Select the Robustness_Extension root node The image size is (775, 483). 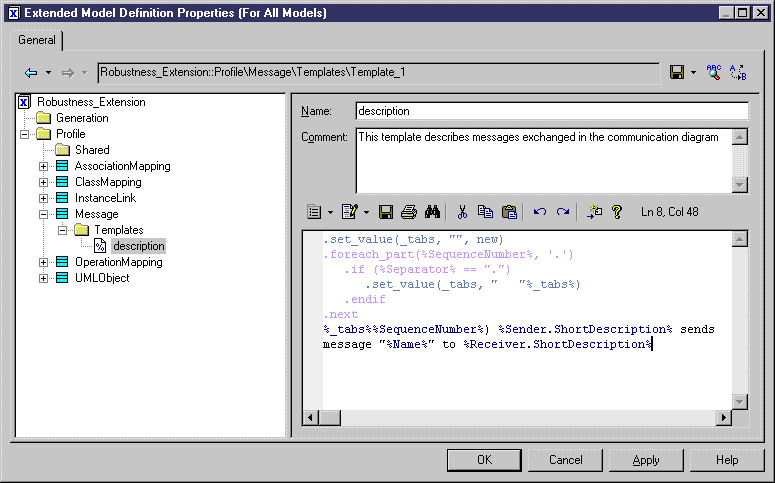point(91,102)
